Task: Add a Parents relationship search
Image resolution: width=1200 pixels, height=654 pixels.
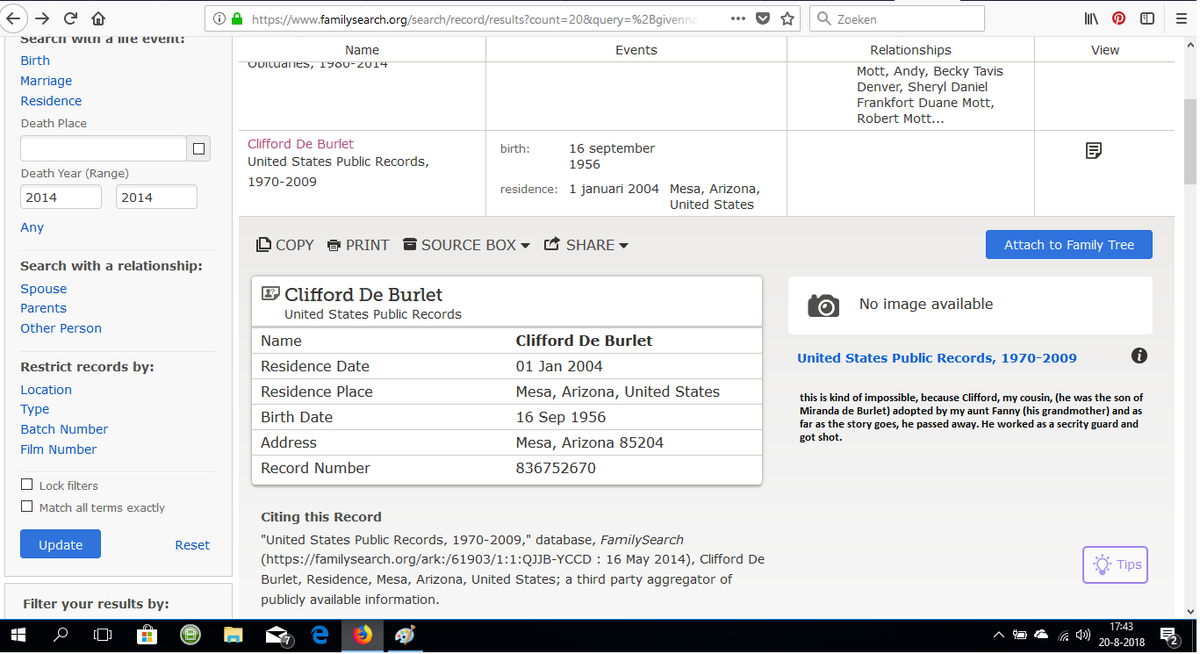Action: click(x=44, y=309)
